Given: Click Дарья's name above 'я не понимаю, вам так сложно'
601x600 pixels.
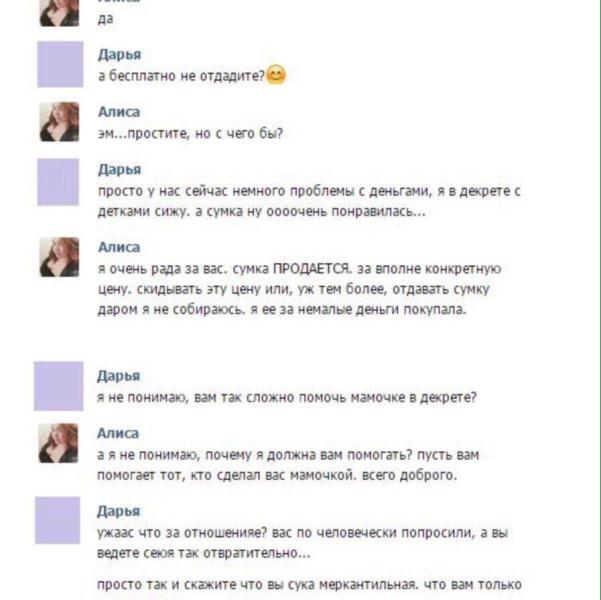Looking at the screenshot, I should click(x=118, y=376).
